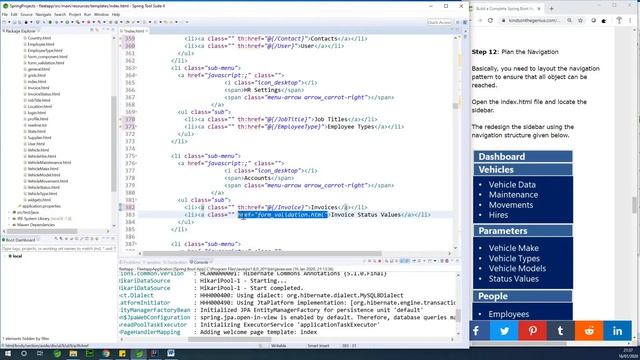Open a new browser tab
Image resolution: width=640 pixels, height=360 pixels.
(551, 8)
